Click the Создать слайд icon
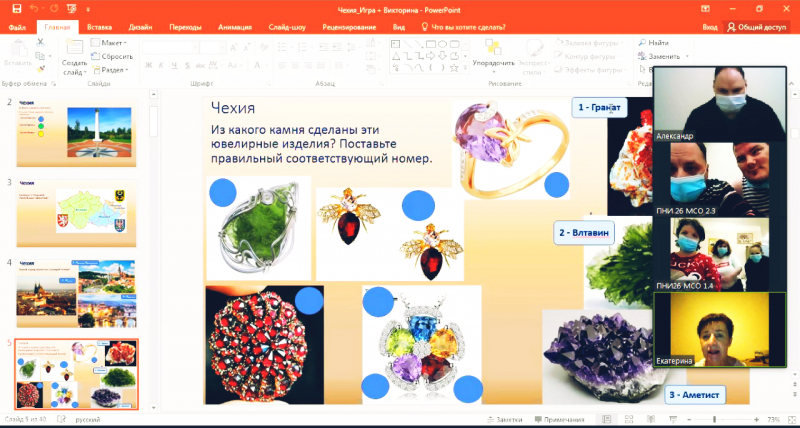Screen dimensions: 800x428 [74, 50]
